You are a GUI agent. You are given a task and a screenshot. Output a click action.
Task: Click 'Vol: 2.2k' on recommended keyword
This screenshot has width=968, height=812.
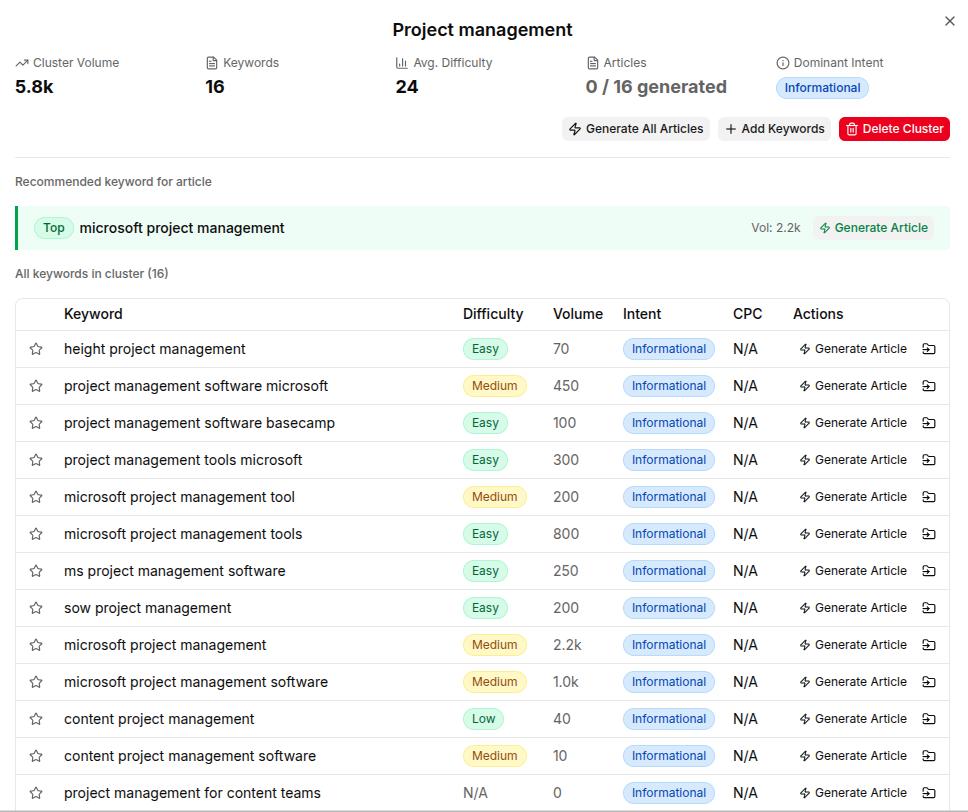point(775,228)
